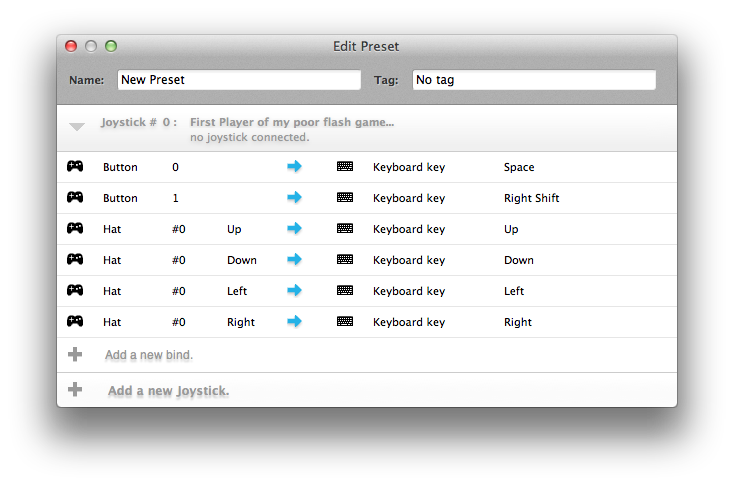This screenshot has height=486, width=734.
Task: Click the plus icon beside Add a new bind
Action: pyautogui.click(x=75, y=354)
